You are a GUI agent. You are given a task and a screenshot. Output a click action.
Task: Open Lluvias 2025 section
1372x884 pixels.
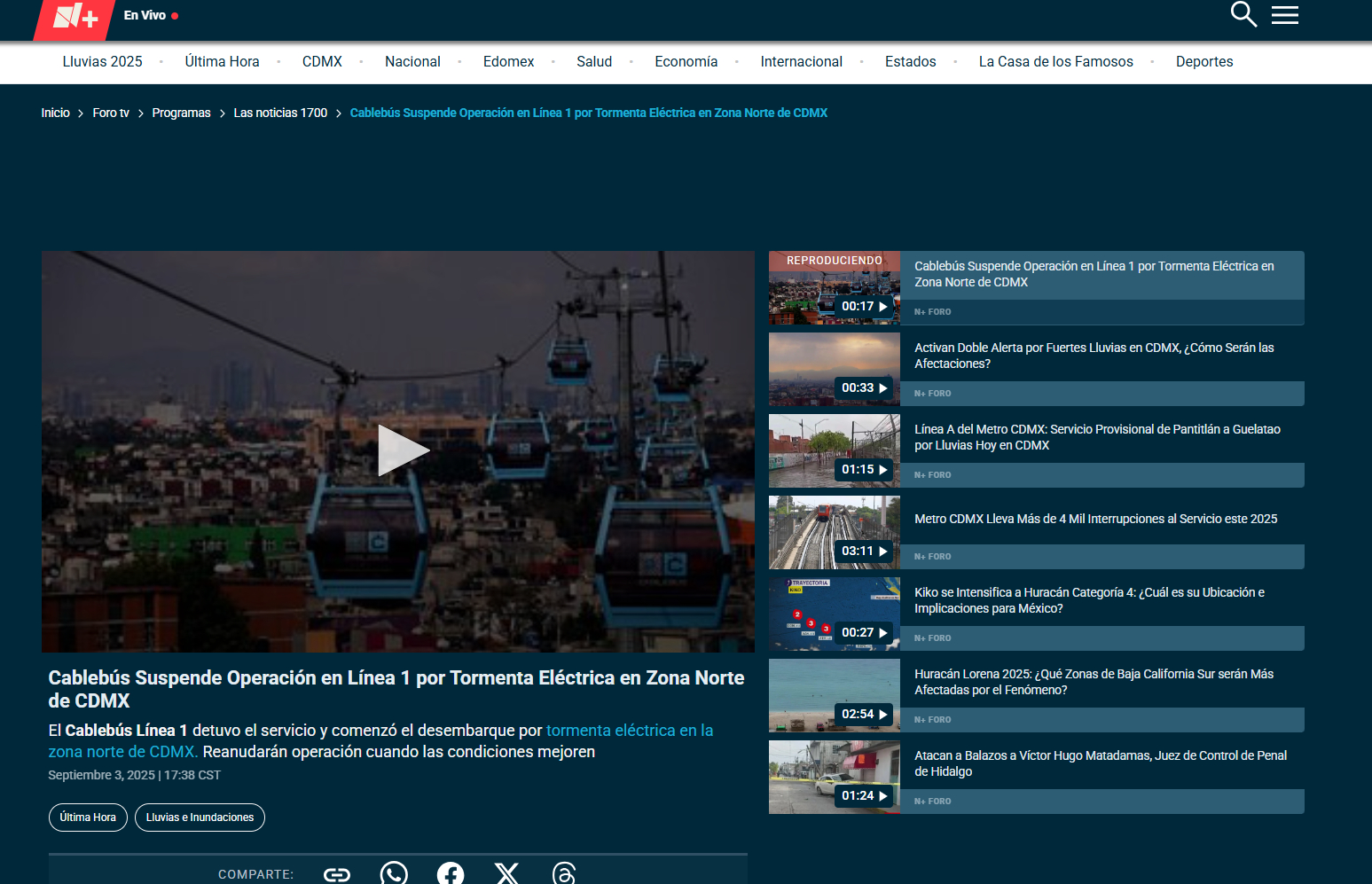[x=102, y=61]
